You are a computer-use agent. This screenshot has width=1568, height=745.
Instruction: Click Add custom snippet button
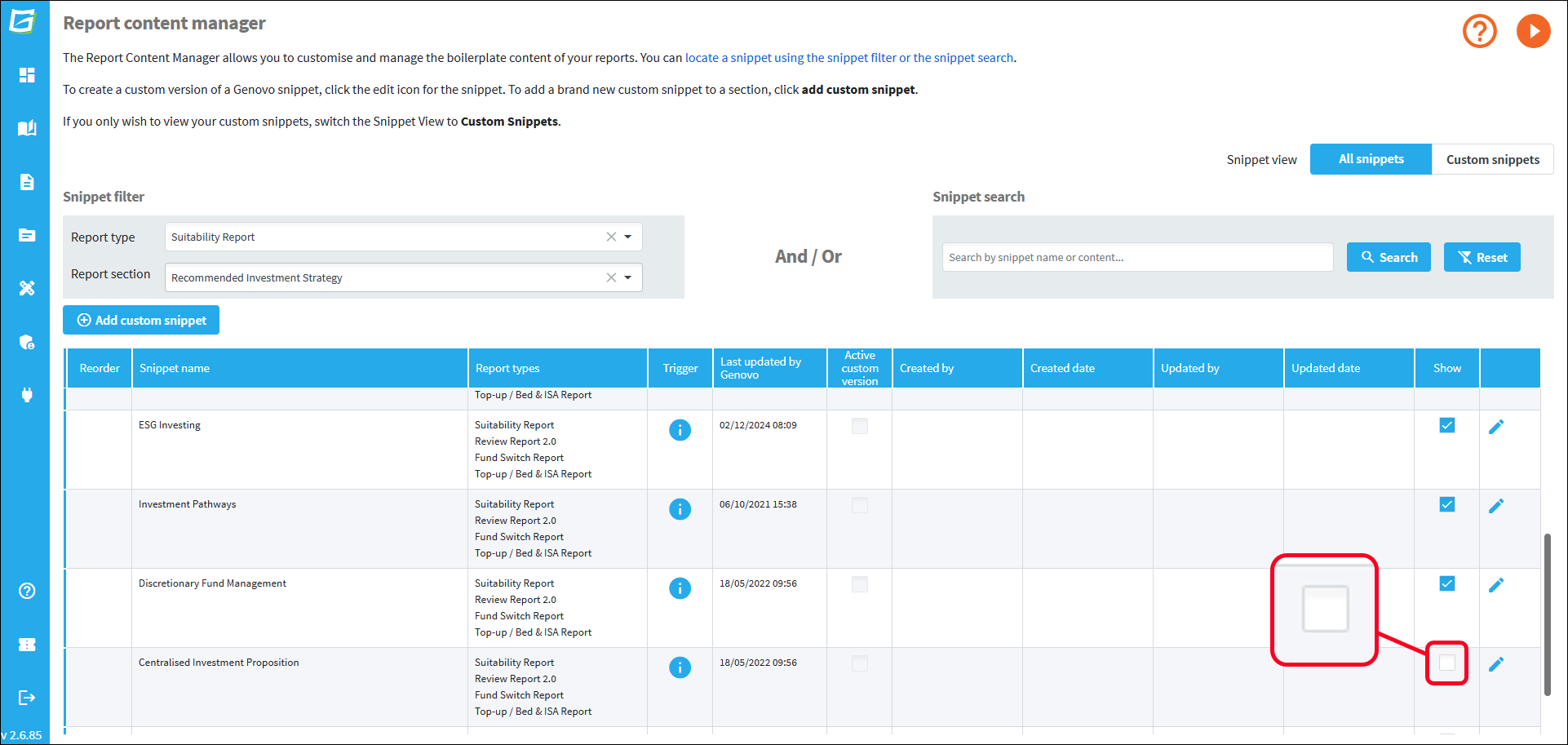coord(141,320)
